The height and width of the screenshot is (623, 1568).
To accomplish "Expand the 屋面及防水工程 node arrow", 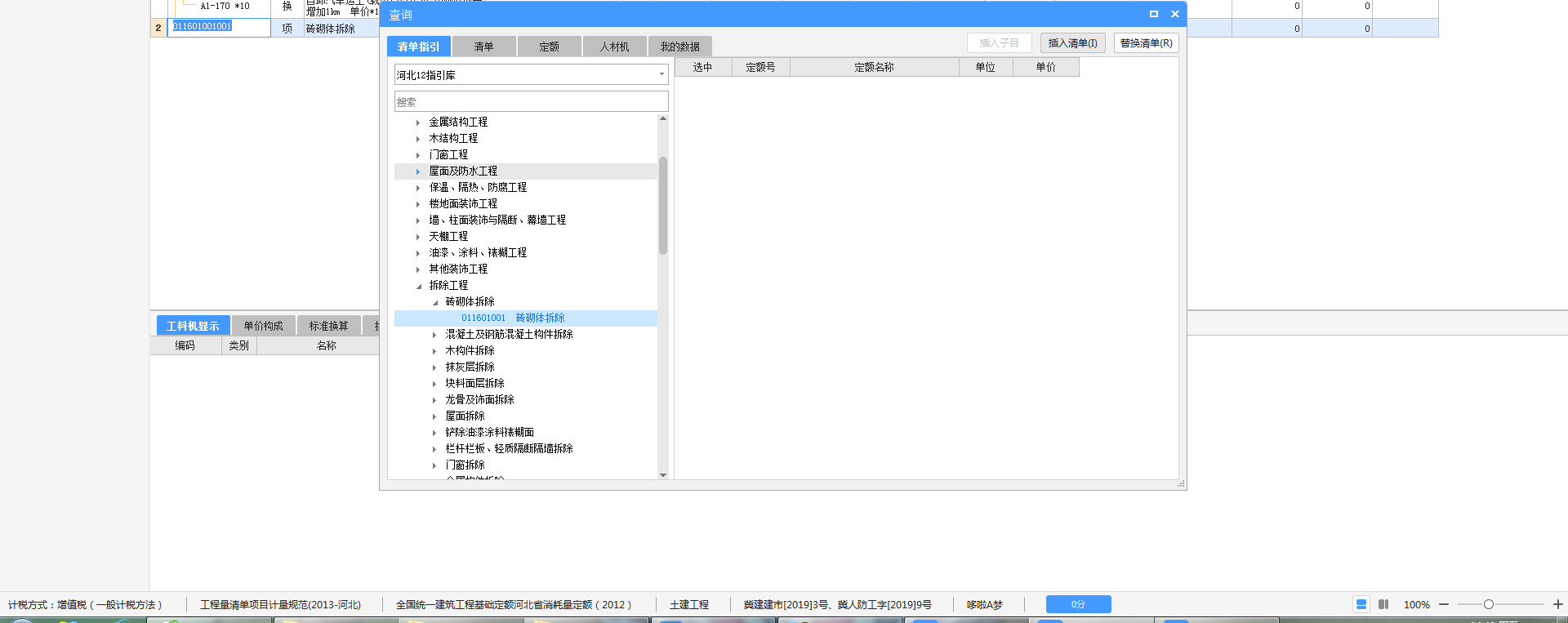I will pos(418,171).
